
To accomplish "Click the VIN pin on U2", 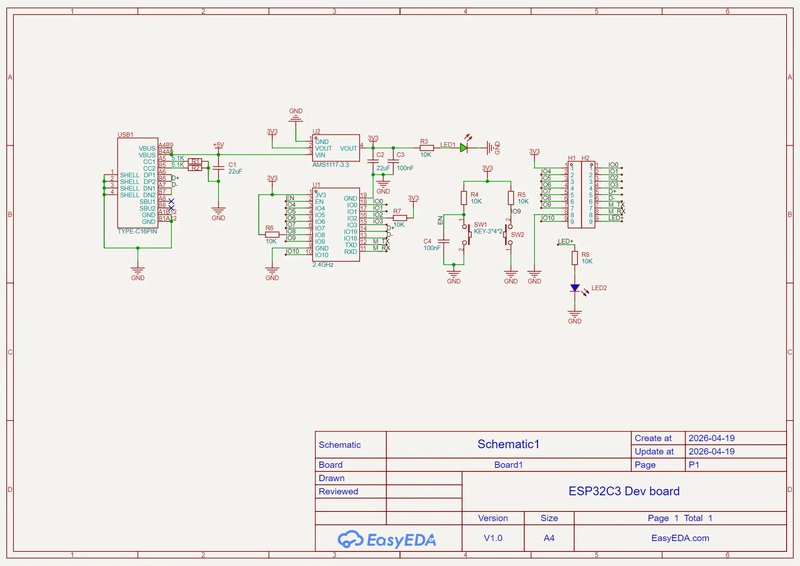I will (320, 155).
